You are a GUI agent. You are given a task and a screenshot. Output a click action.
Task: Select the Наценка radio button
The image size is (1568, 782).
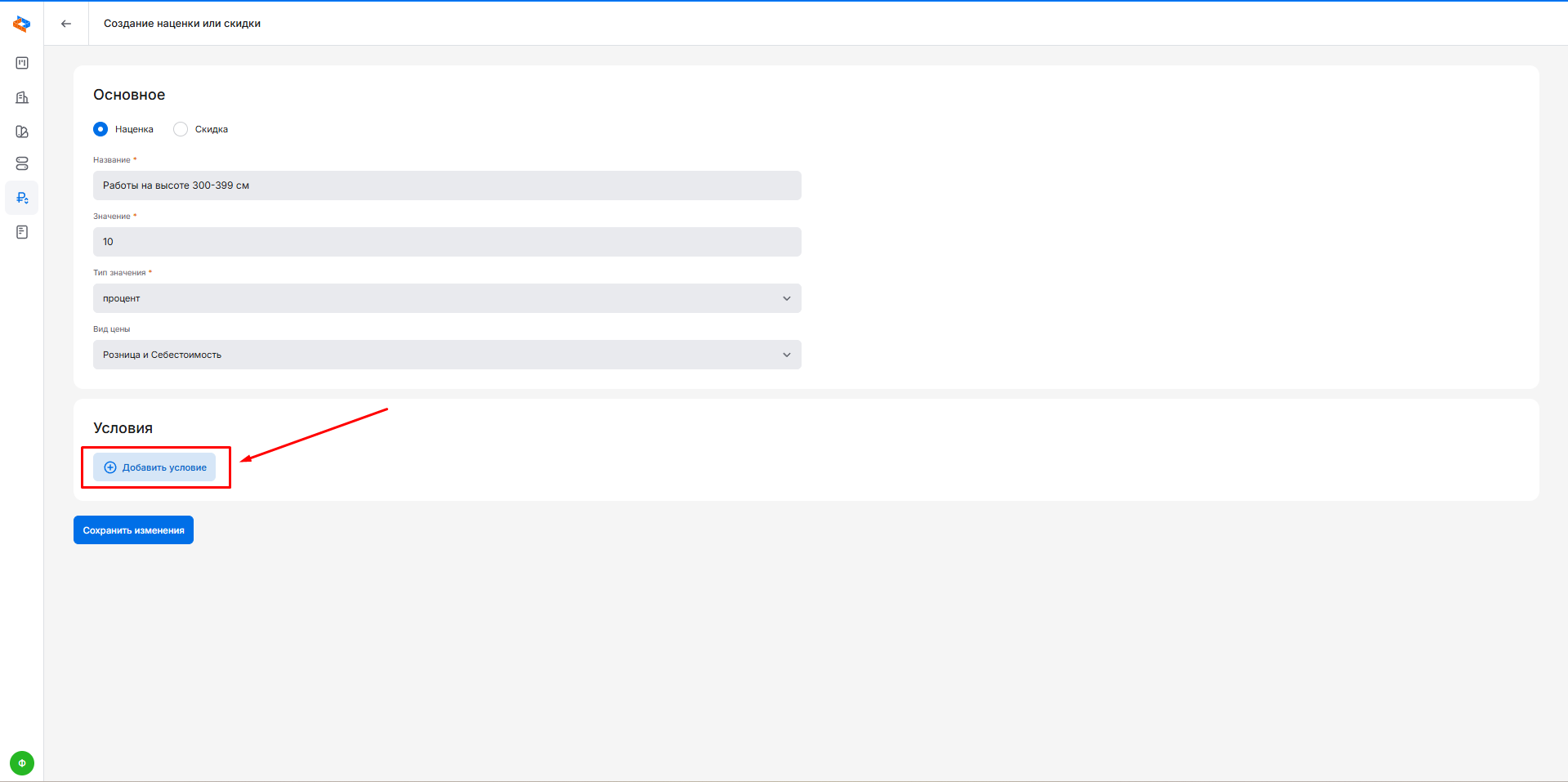coord(101,129)
